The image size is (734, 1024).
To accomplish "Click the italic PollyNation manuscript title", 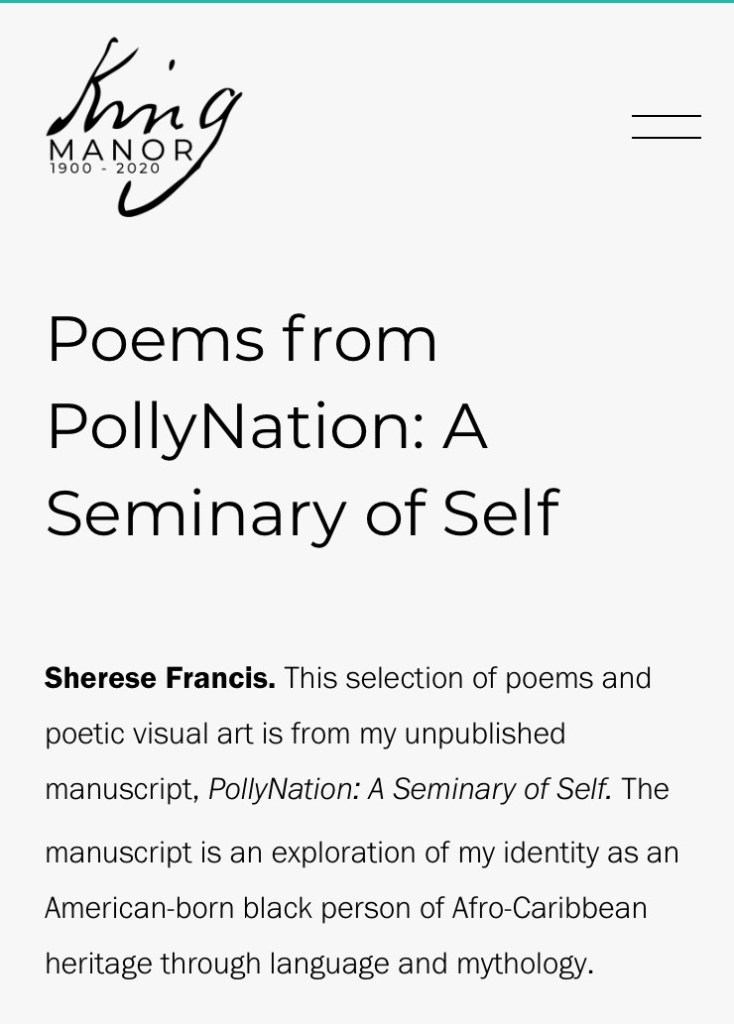I will tap(410, 789).
